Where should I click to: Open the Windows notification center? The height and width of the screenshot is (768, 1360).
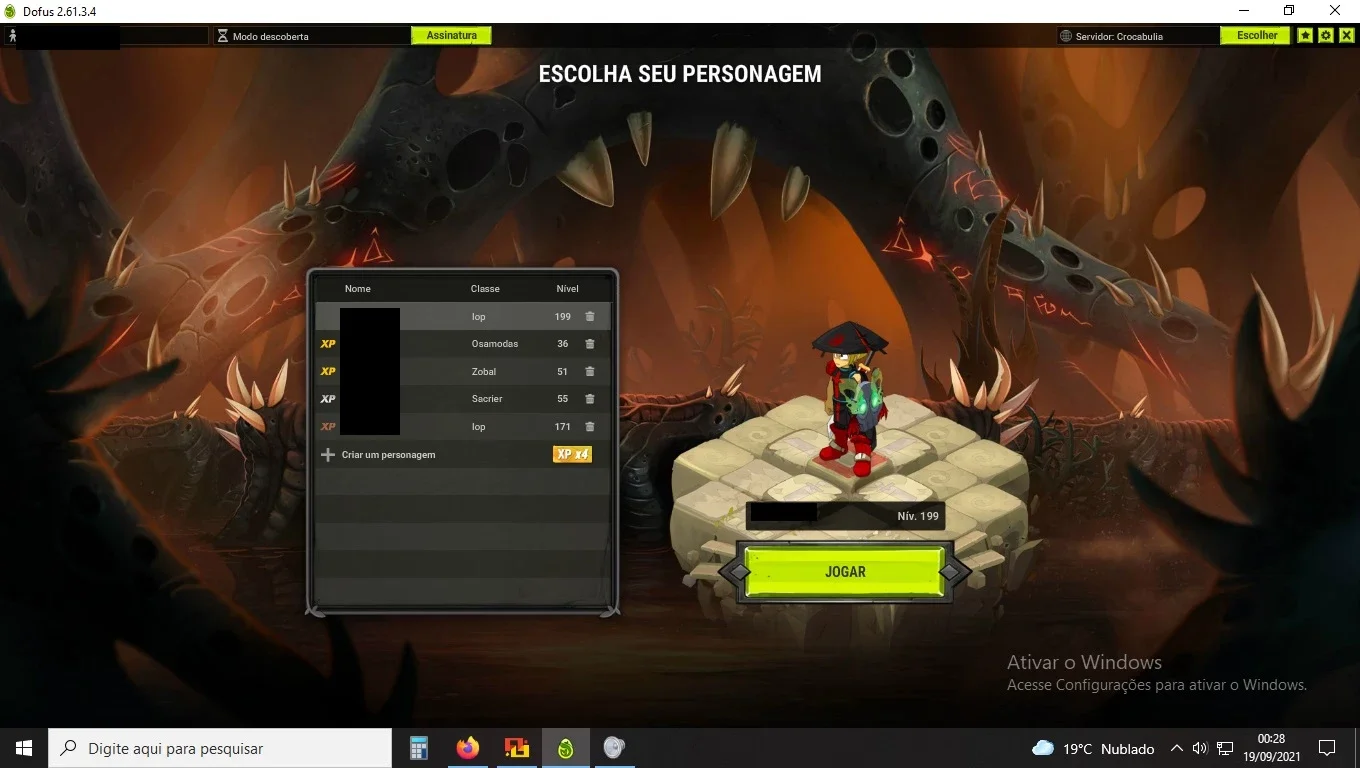coord(1327,748)
